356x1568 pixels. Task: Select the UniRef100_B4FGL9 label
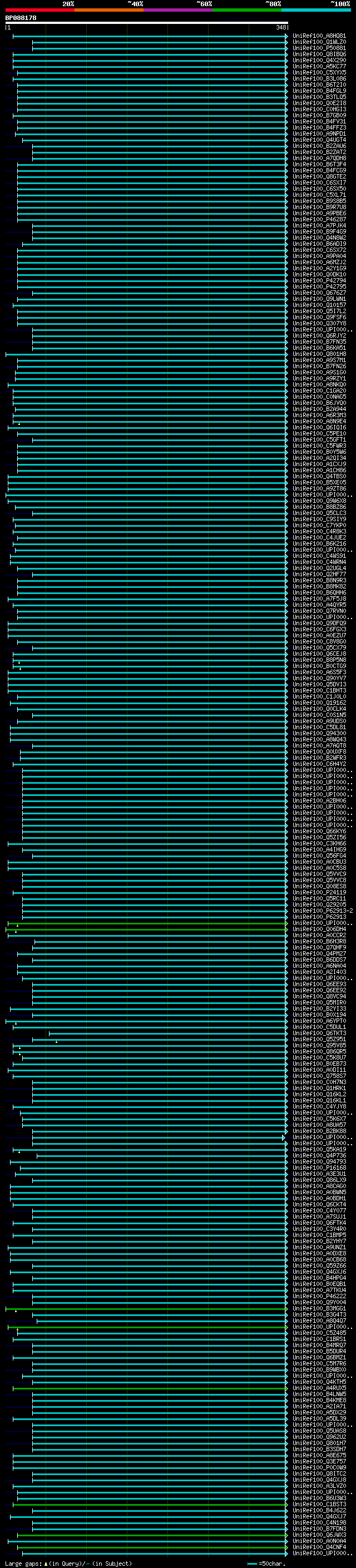tap(319, 91)
